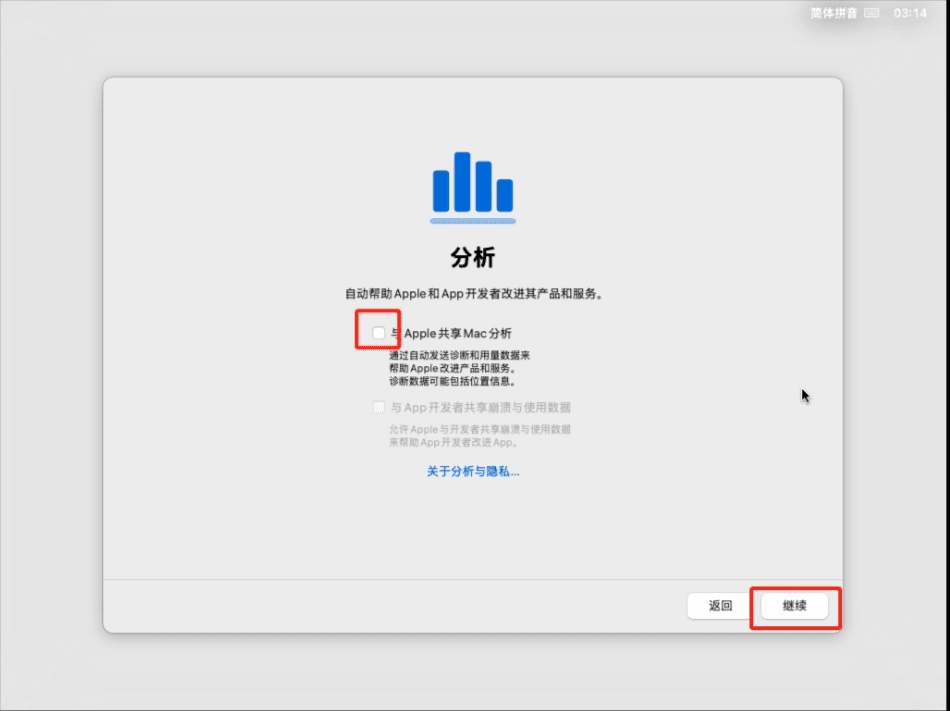Image resolution: width=950 pixels, height=711 pixels.
Task: Open the 03:14 clock in the menu bar
Action: [x=910, y=13]
